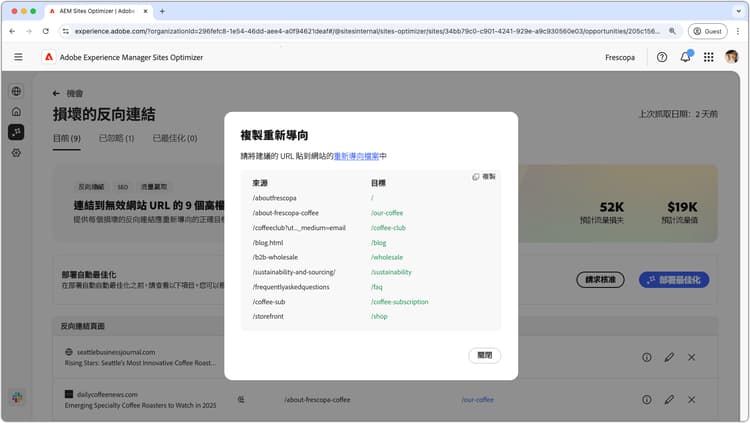
Task: Select the AEM Sites Optimizer browser tab
Action: pyautogui.click(x=99, y=11)
